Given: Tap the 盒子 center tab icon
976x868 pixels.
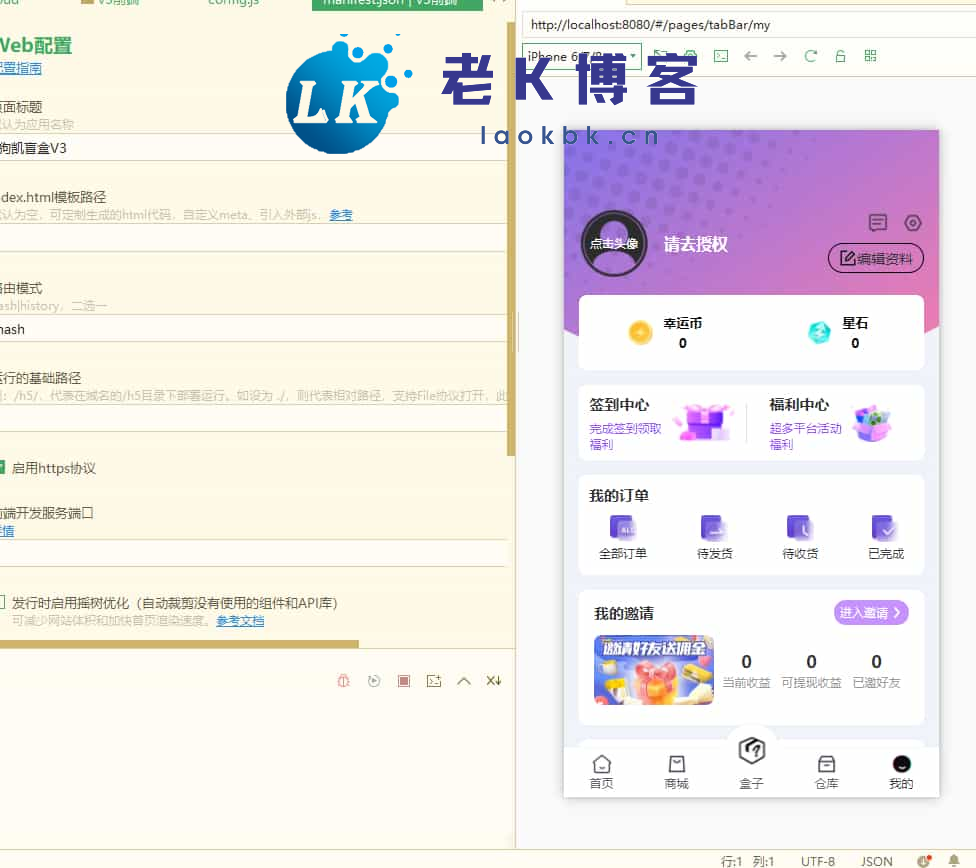Looking at the screenshot, I should click(751, 751).
